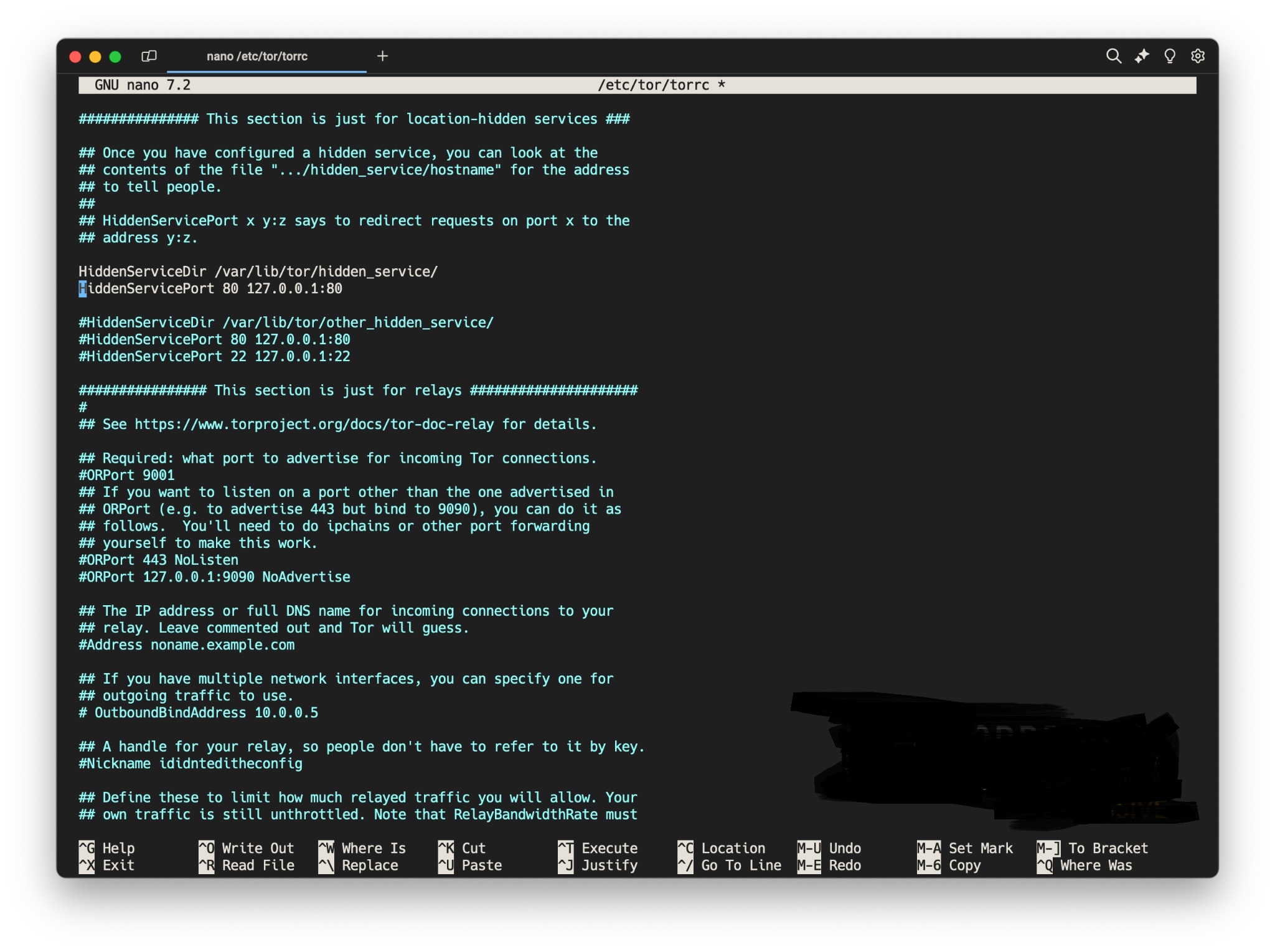Click the M-] To Bracket shortcut

pos(1093,848)
